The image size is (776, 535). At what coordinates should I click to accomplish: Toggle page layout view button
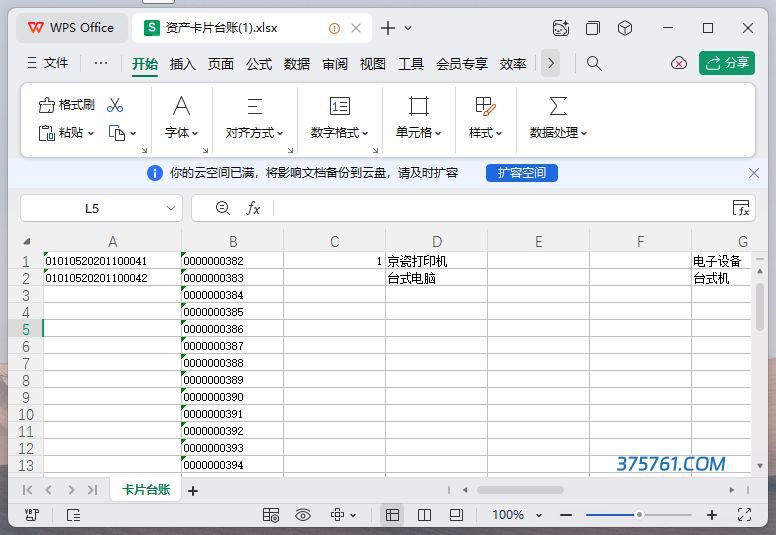click(456, 514)
